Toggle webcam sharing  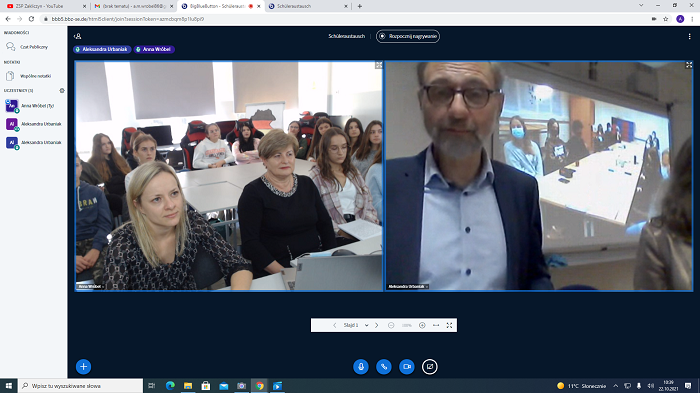pyautogui.click(x=407, y=367)
